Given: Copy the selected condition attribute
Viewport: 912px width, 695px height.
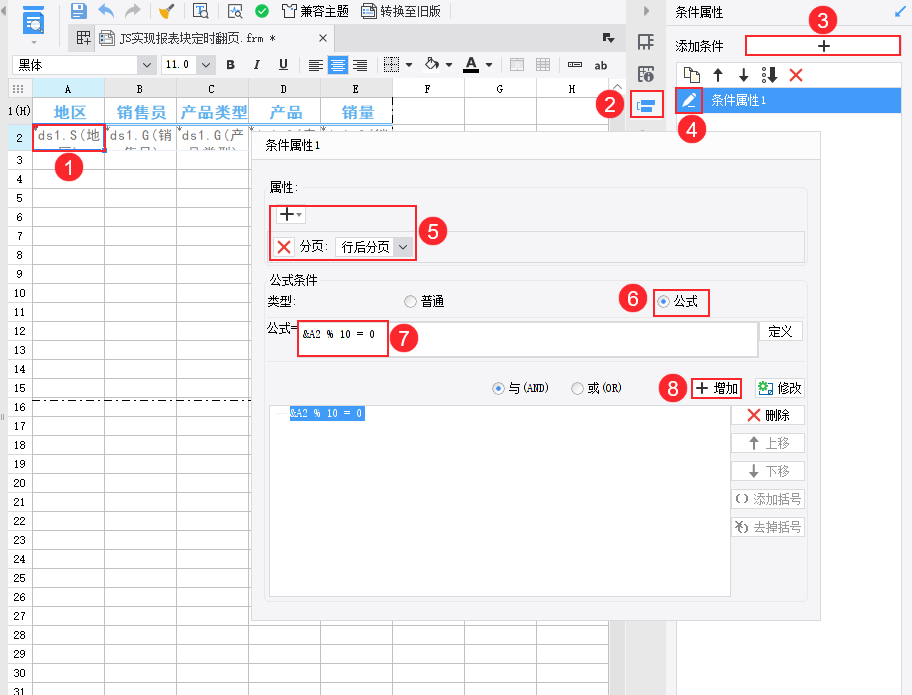Looking at the screenshot, I should point(692,75).
